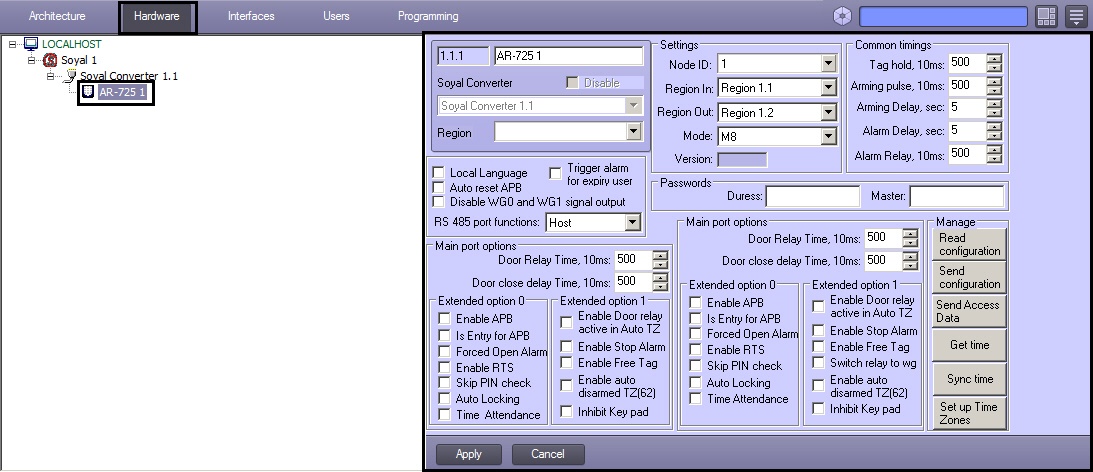Viewport: 1093px width, 472px height.
Task: Select the AR-725 1 device icon
Action: tap(89, 91)
